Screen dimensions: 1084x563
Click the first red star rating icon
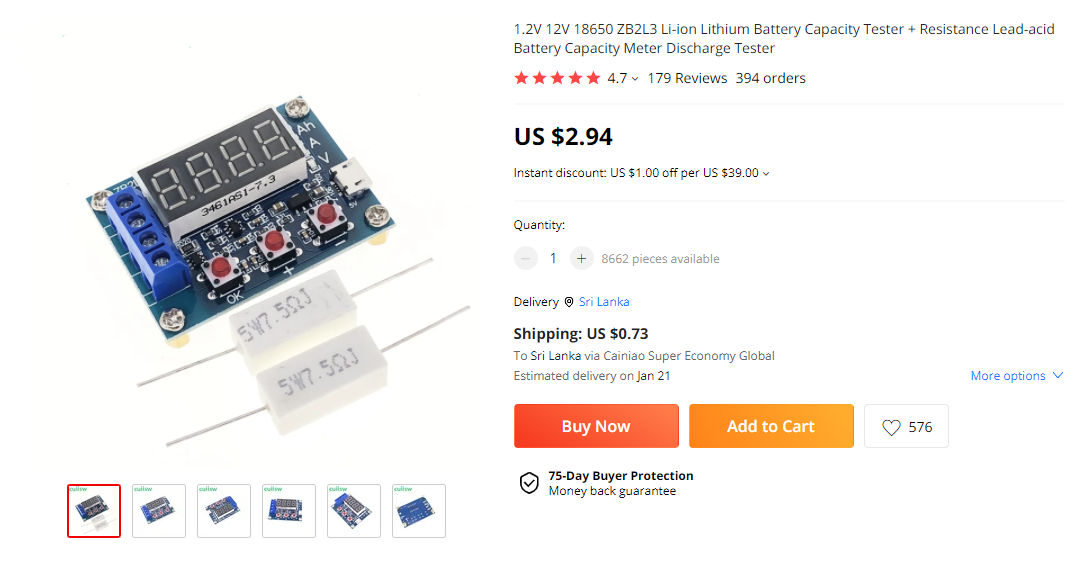pos(521,78)
